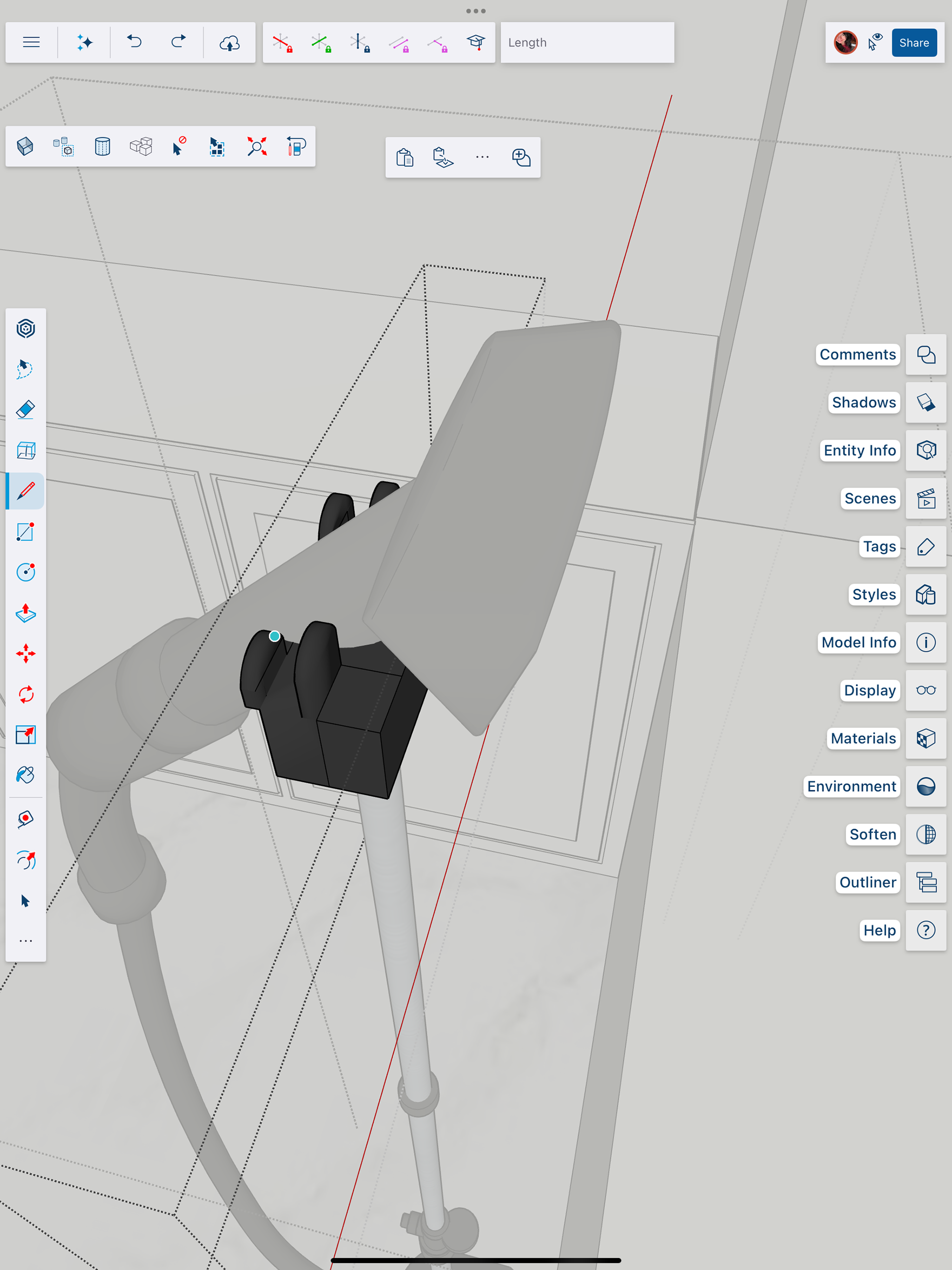Viewport: 952px width, 1270px height.
Task: Click the Zoom Extents icon
Action: coord(256,146)
